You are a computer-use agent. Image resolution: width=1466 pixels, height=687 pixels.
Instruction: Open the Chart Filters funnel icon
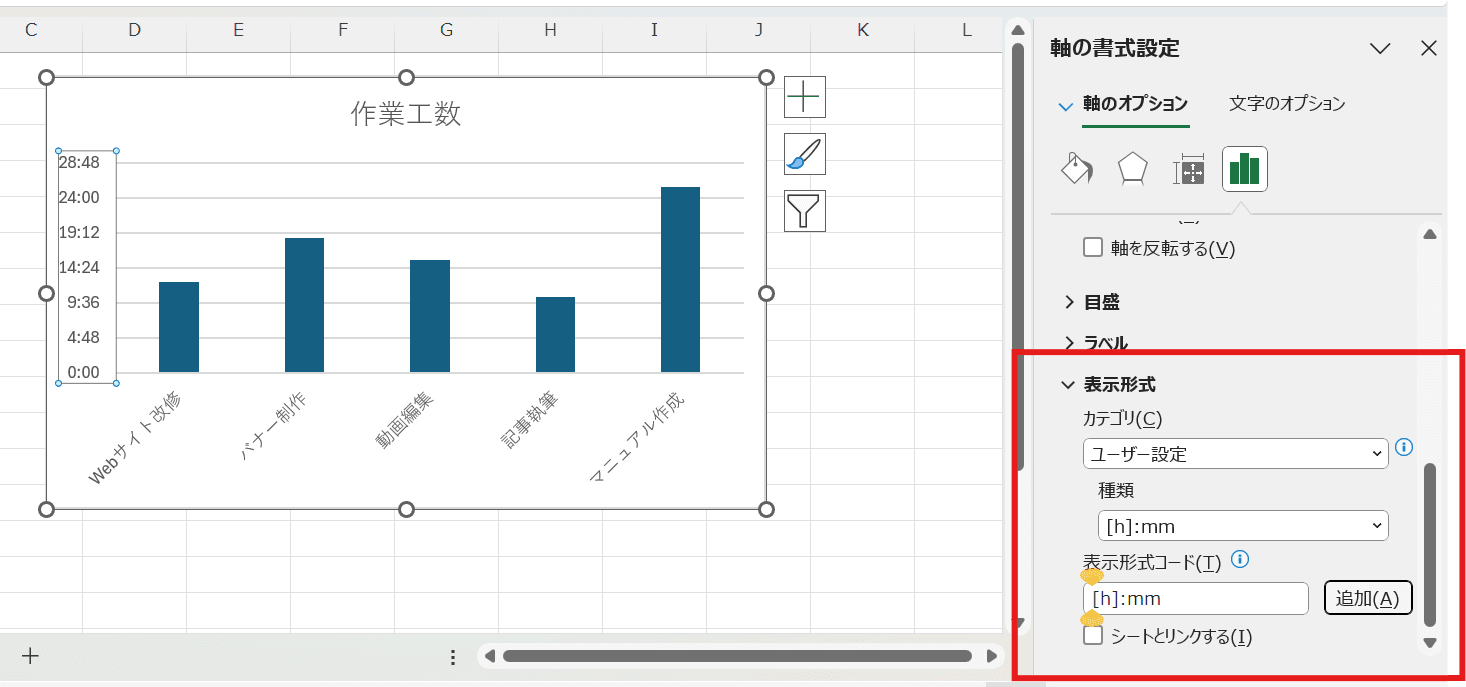point(804,211)
